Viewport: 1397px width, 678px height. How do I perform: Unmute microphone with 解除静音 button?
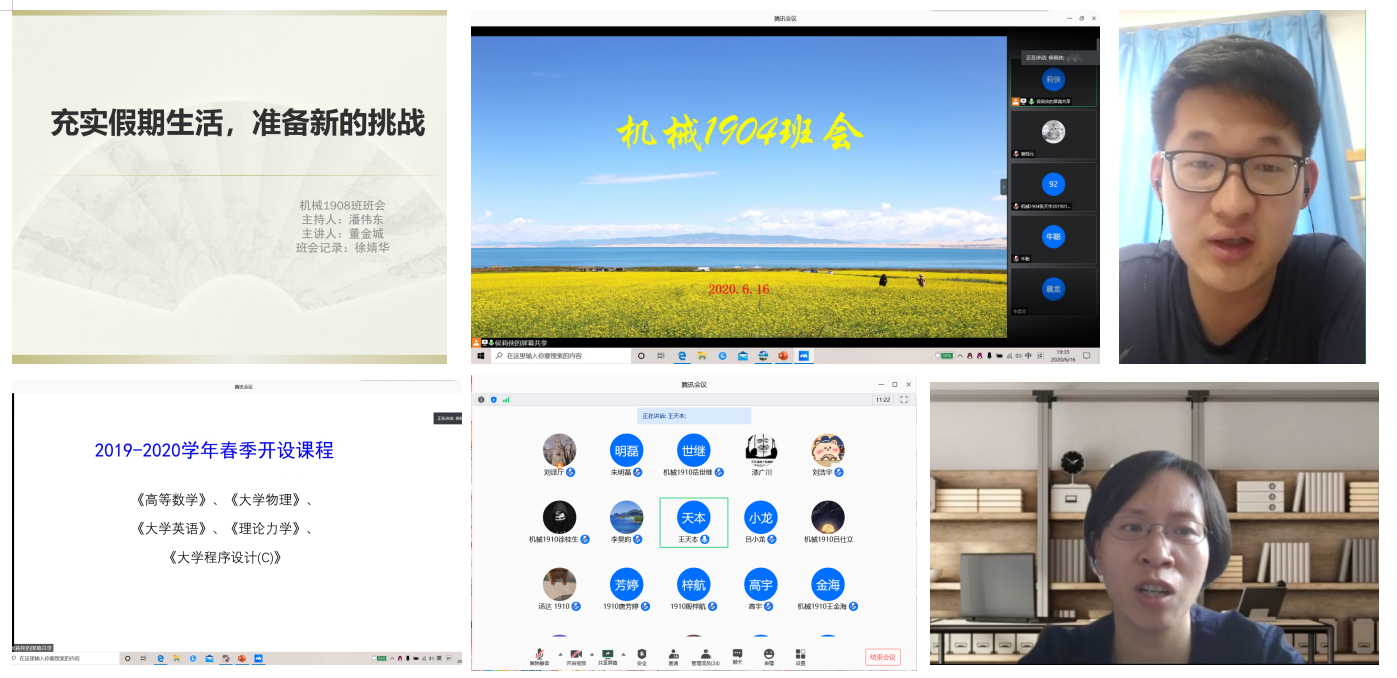(540, 655)
